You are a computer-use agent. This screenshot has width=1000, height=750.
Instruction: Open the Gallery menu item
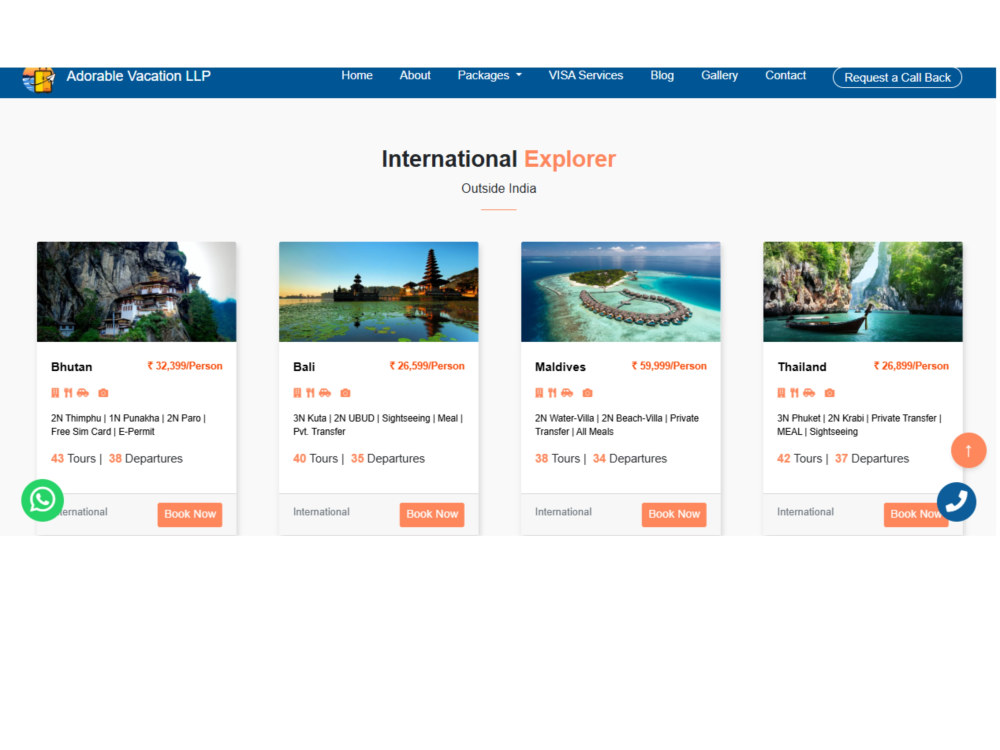pyautogui.click(x=719, y=75)
